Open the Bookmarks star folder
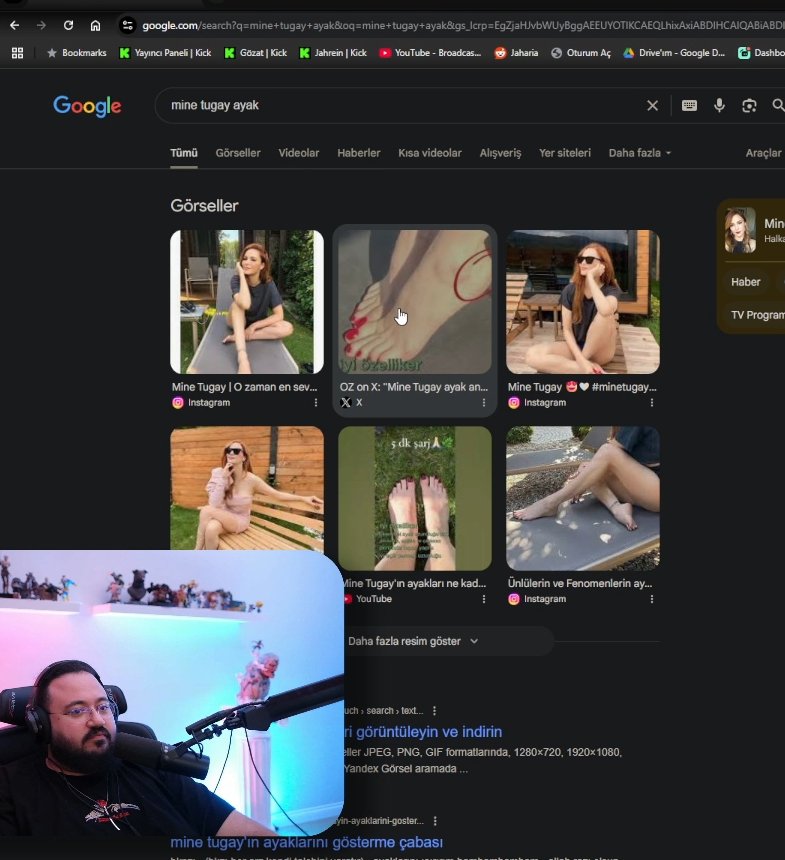 77,53
